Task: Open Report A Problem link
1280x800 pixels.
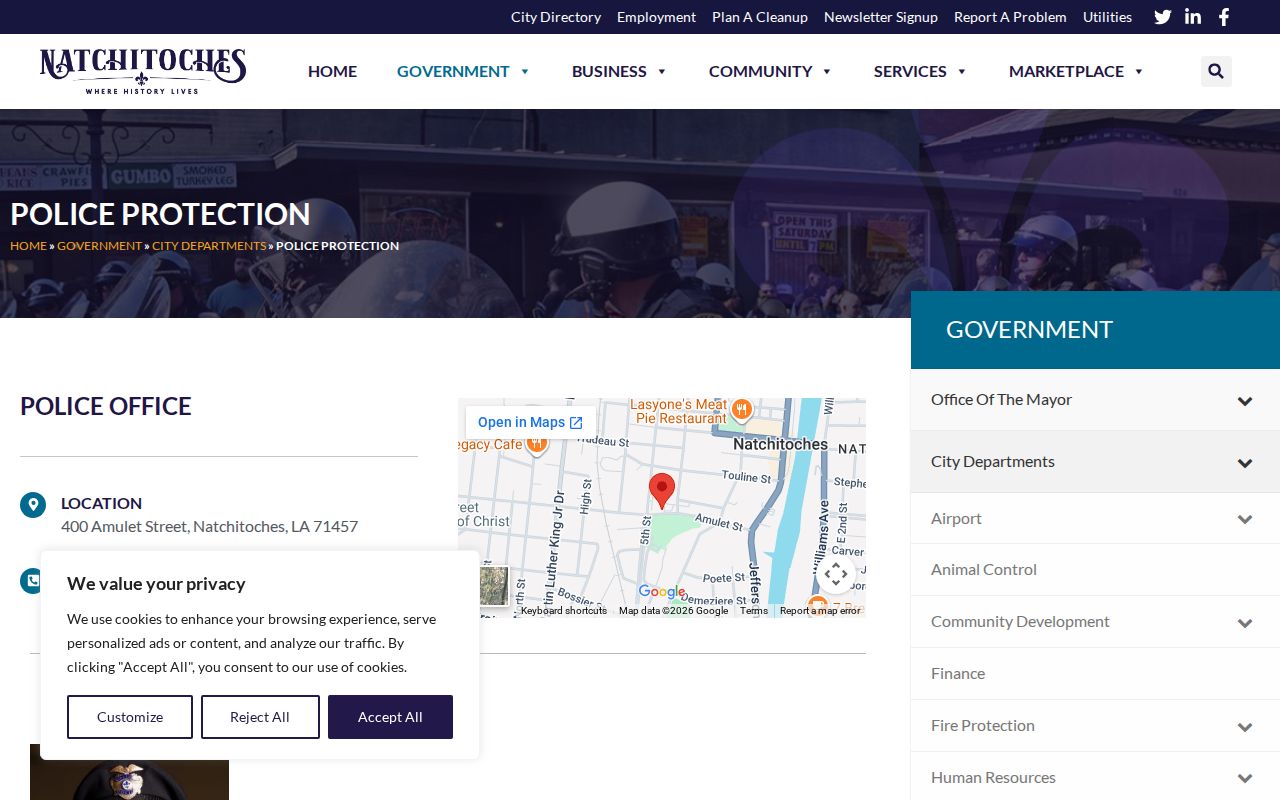Action: [x=1010, y=17]
